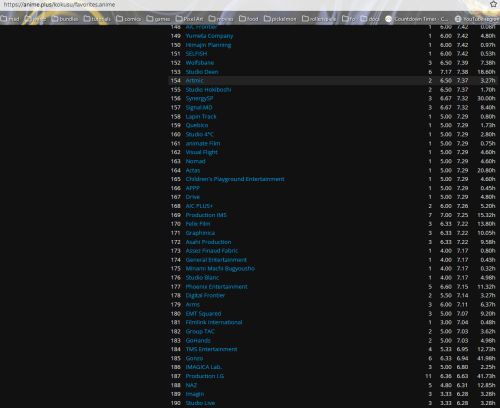Open the Lapin Track link

point(201,117)
